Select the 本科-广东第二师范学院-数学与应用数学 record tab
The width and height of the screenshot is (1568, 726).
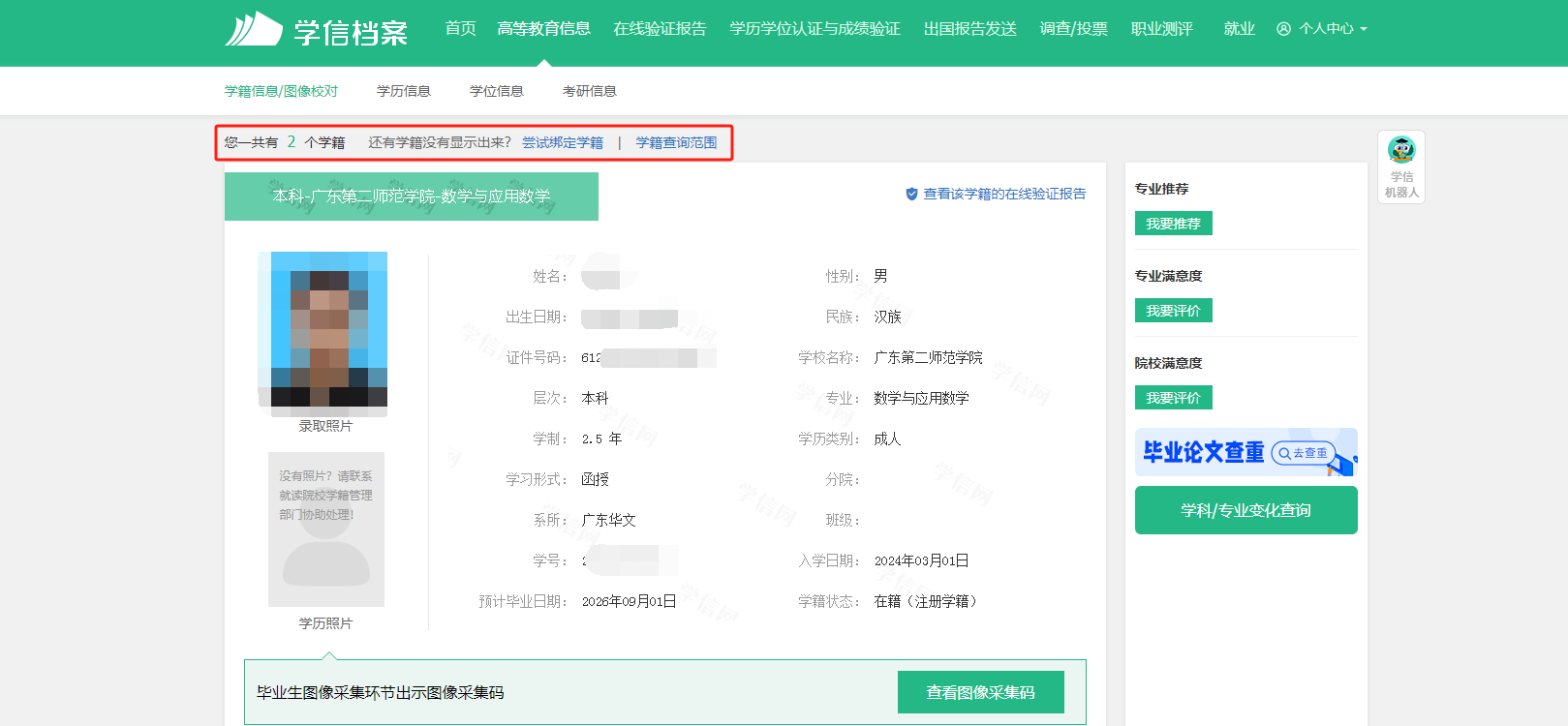point(412,197)
